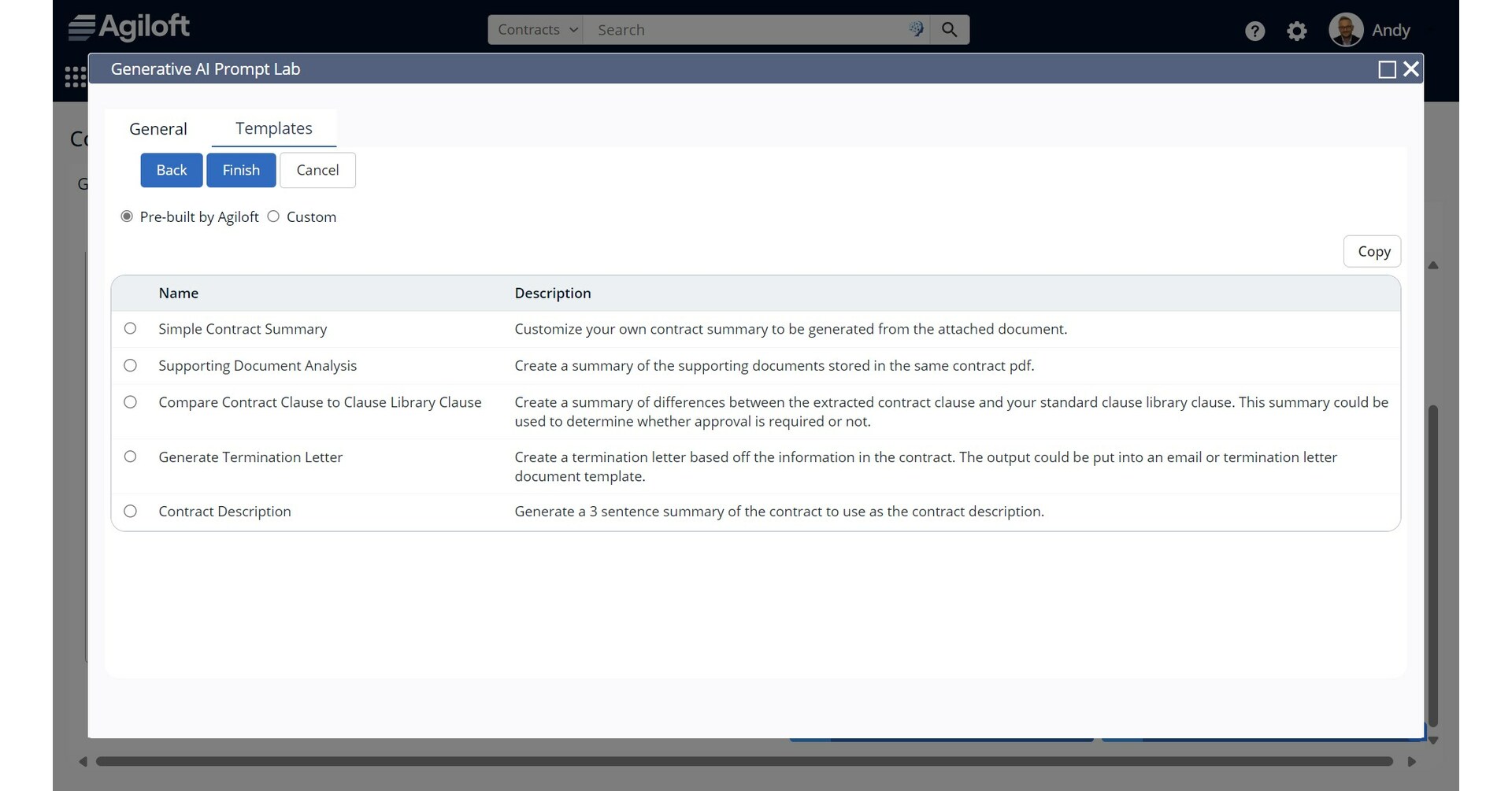Maximize the Prompt Lab dialog

1387,69
